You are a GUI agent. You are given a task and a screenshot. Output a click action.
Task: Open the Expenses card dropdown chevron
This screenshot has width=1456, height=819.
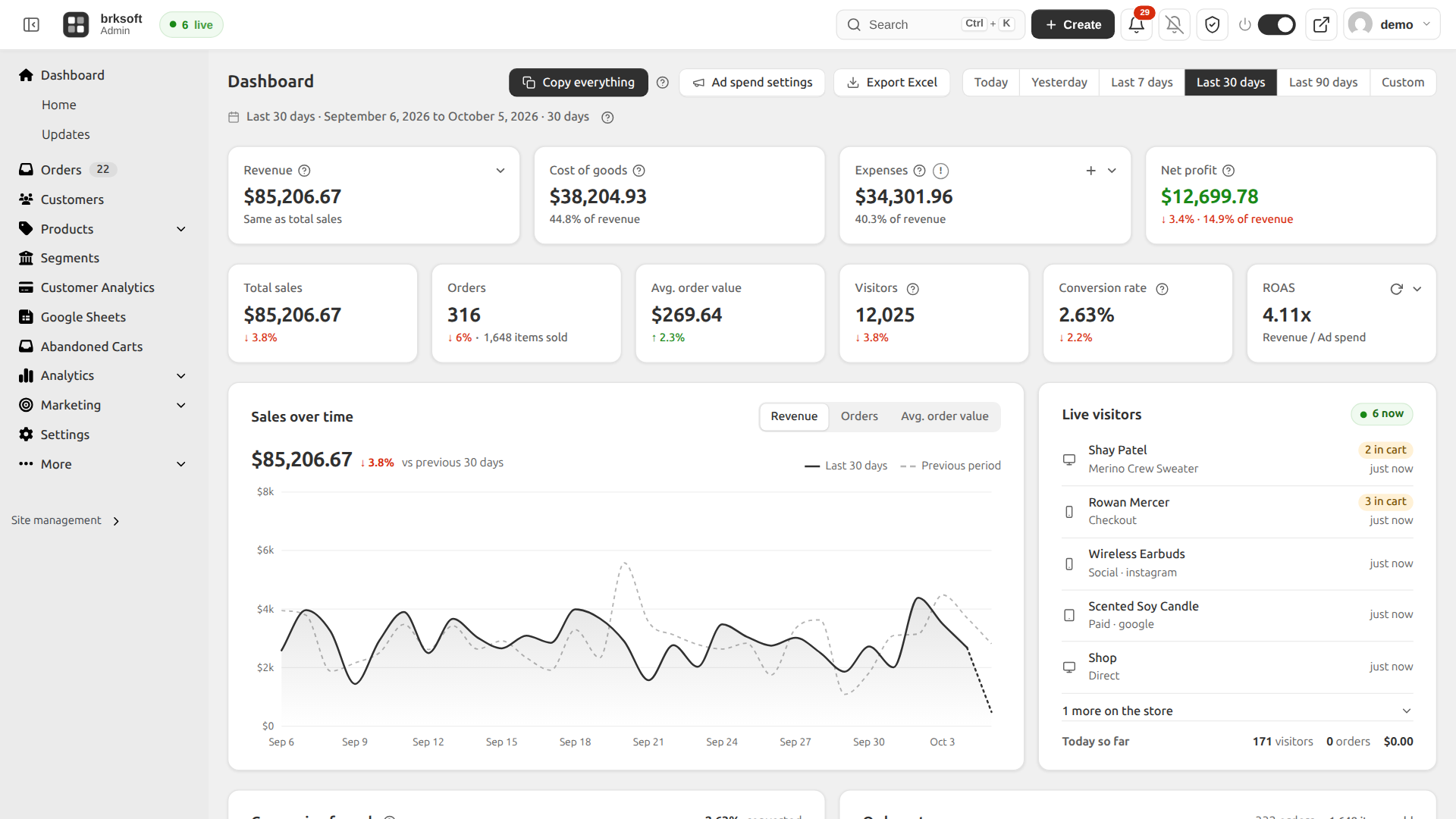point(1112,171)
